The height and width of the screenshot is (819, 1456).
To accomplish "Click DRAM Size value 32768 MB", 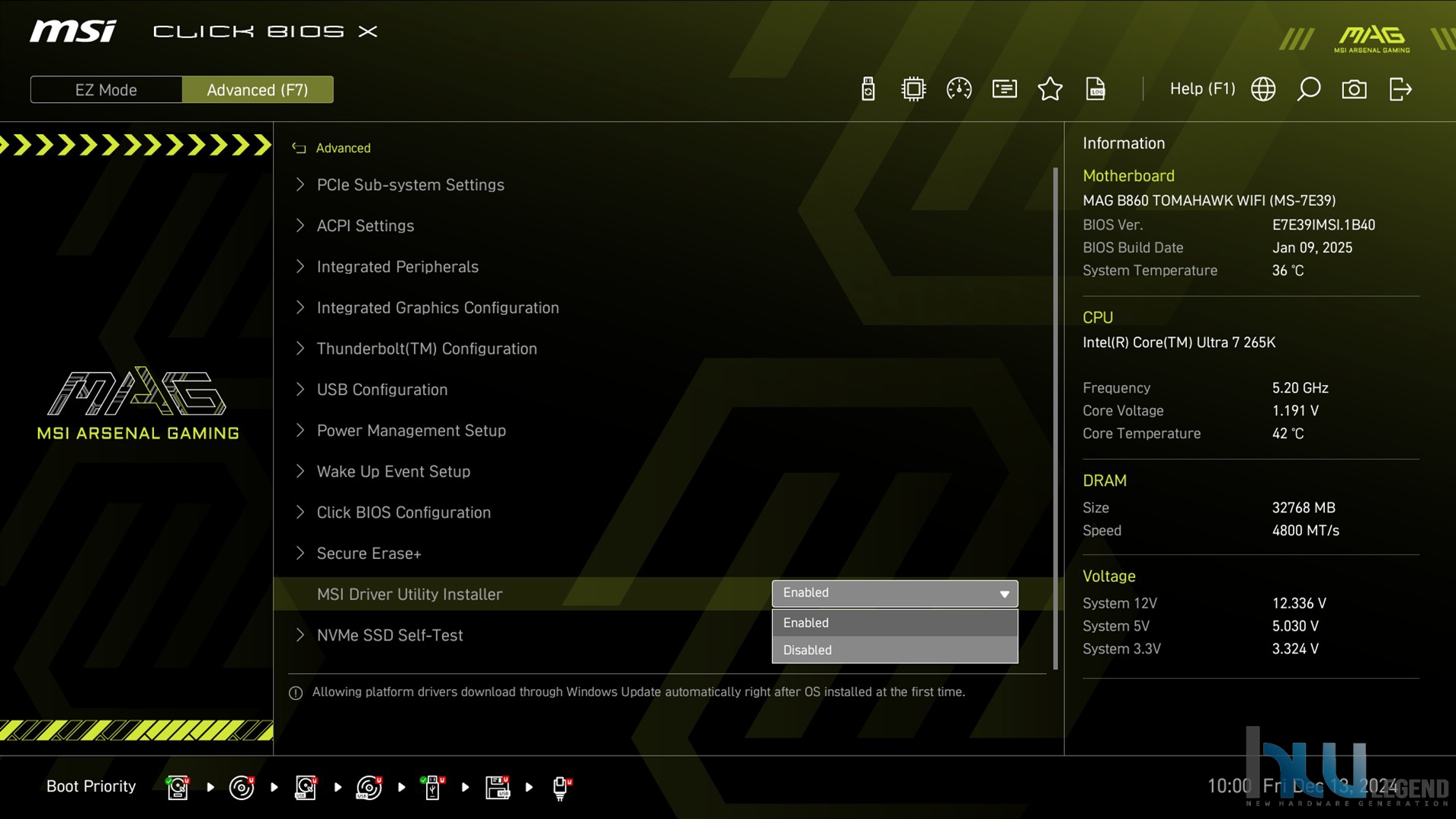I will tap(1304, 508).
